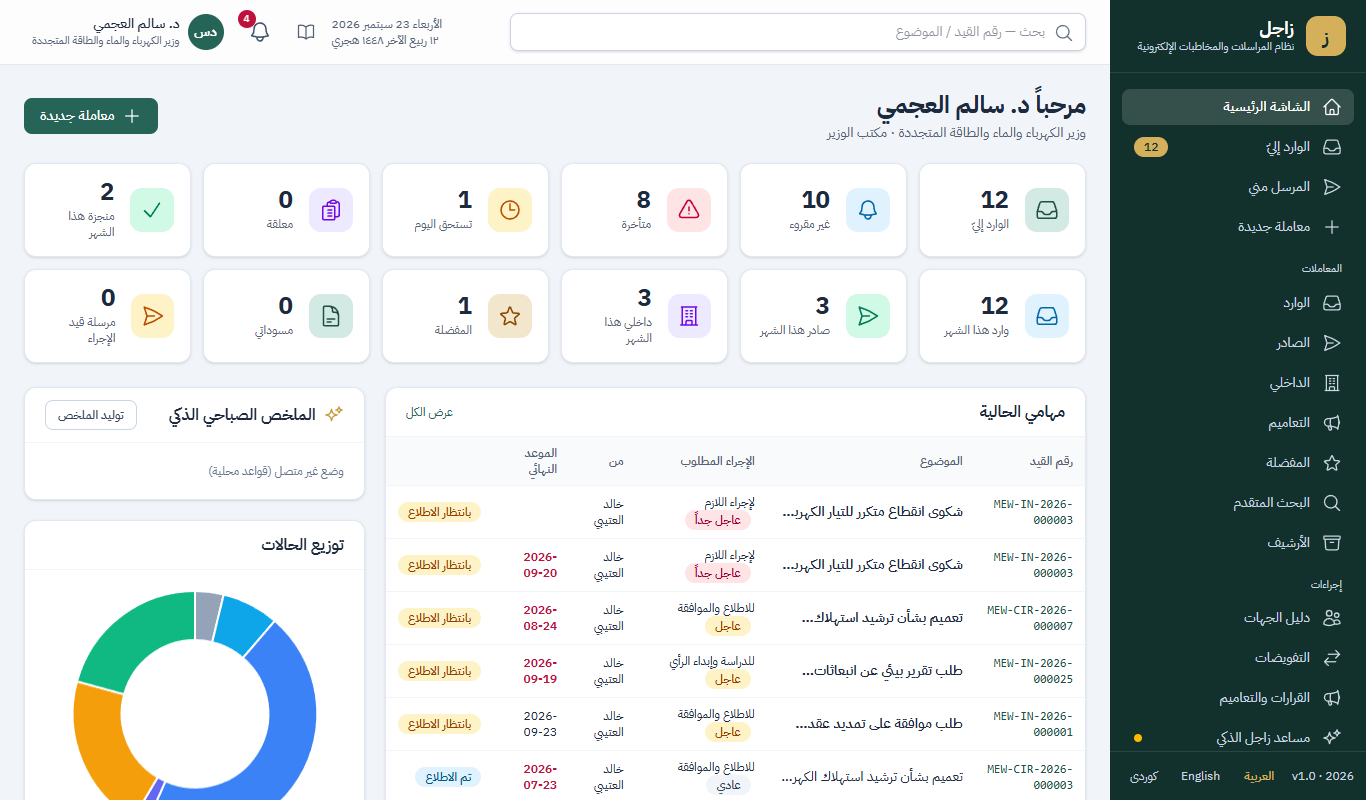1366x800 pixels.
Task: Open the user avatar profile menu
Action: tap(207, 32)
